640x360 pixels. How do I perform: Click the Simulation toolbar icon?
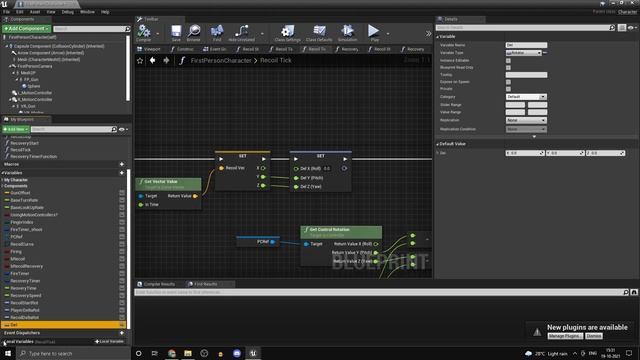pos(347,31)
